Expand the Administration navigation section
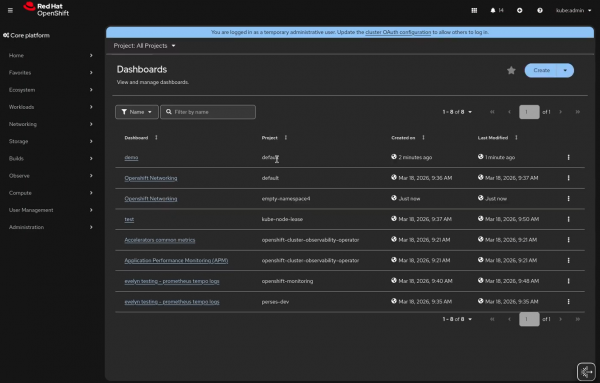Screen dimensions: 600x383 click(51, 227)
